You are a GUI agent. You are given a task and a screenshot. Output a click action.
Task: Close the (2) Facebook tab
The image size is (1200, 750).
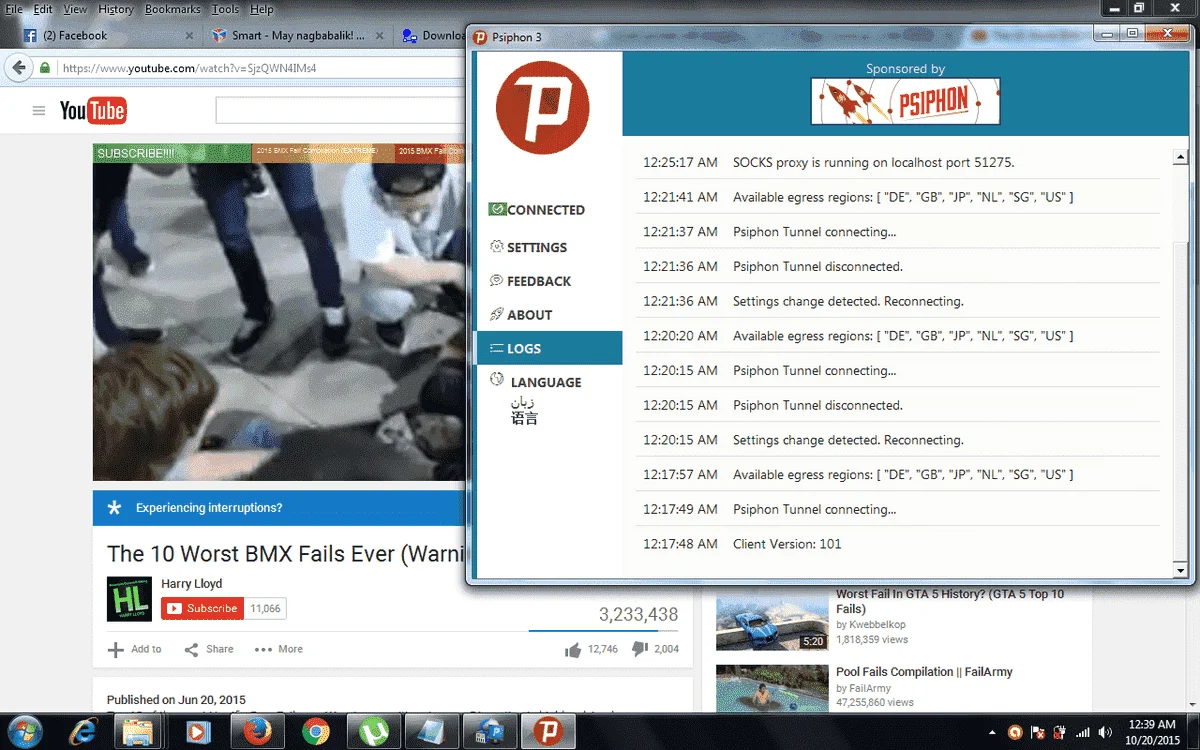click(x=190, y=35)
